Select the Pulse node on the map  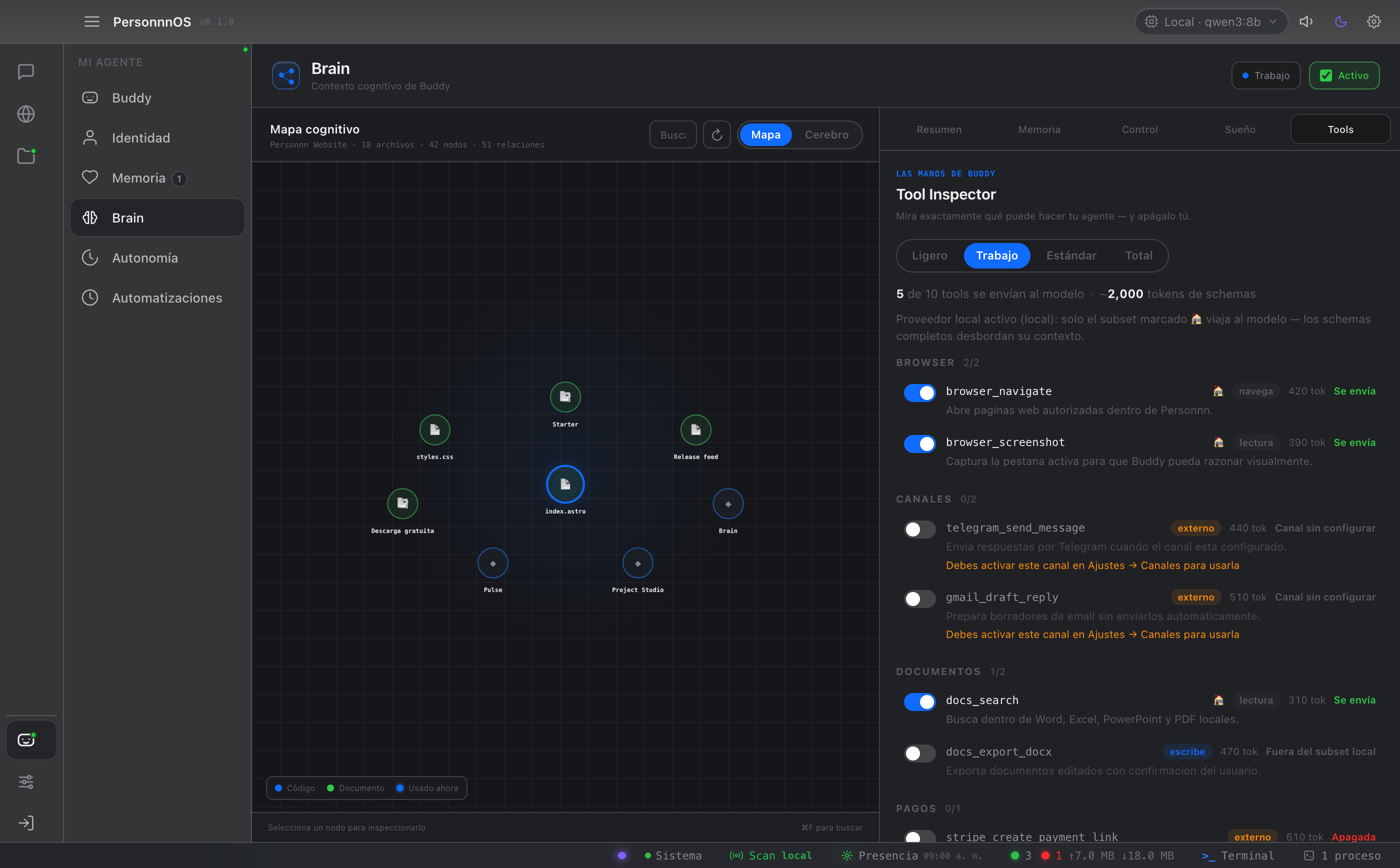tap(492, 563)
